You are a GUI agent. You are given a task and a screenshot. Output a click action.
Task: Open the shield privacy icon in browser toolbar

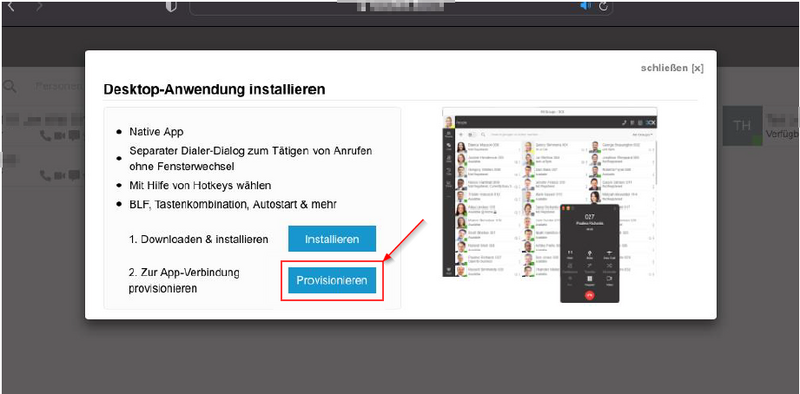tap(171, 7)
